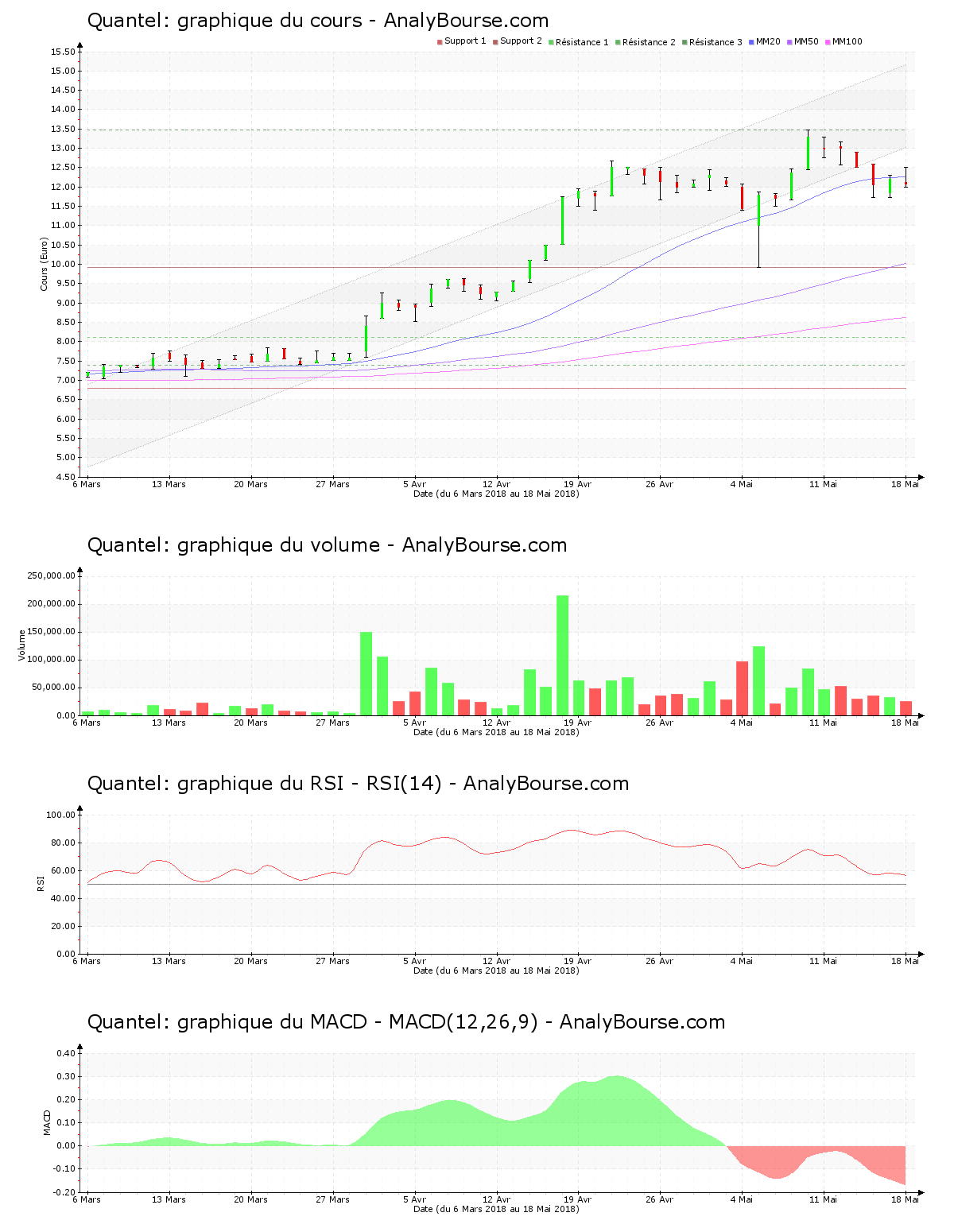The image size is (954, 1232).
Task: Click the 'Quantel: graphique du cours' title
Action: click(x=225, y=21)
